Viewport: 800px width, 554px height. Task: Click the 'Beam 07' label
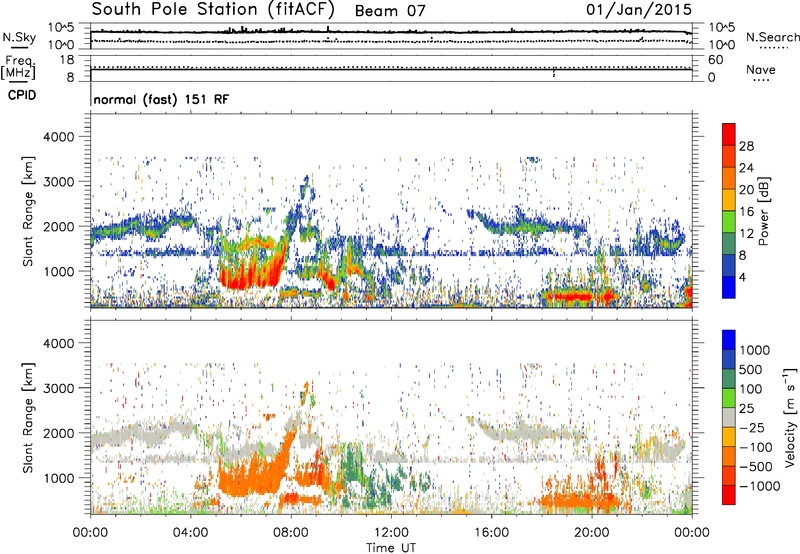tap(390, 11)
